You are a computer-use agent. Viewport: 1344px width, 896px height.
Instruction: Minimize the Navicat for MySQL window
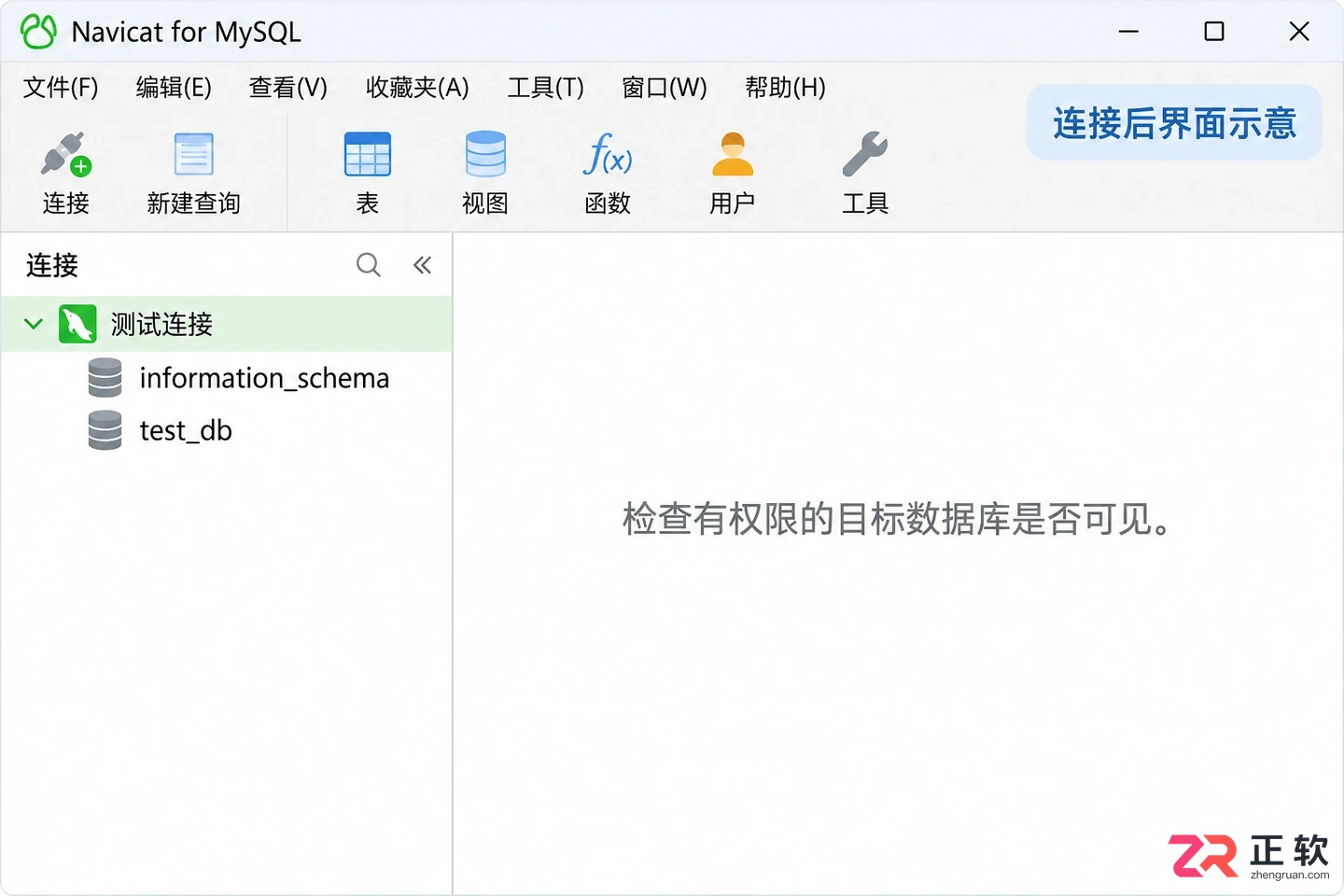click(1128, 32)
